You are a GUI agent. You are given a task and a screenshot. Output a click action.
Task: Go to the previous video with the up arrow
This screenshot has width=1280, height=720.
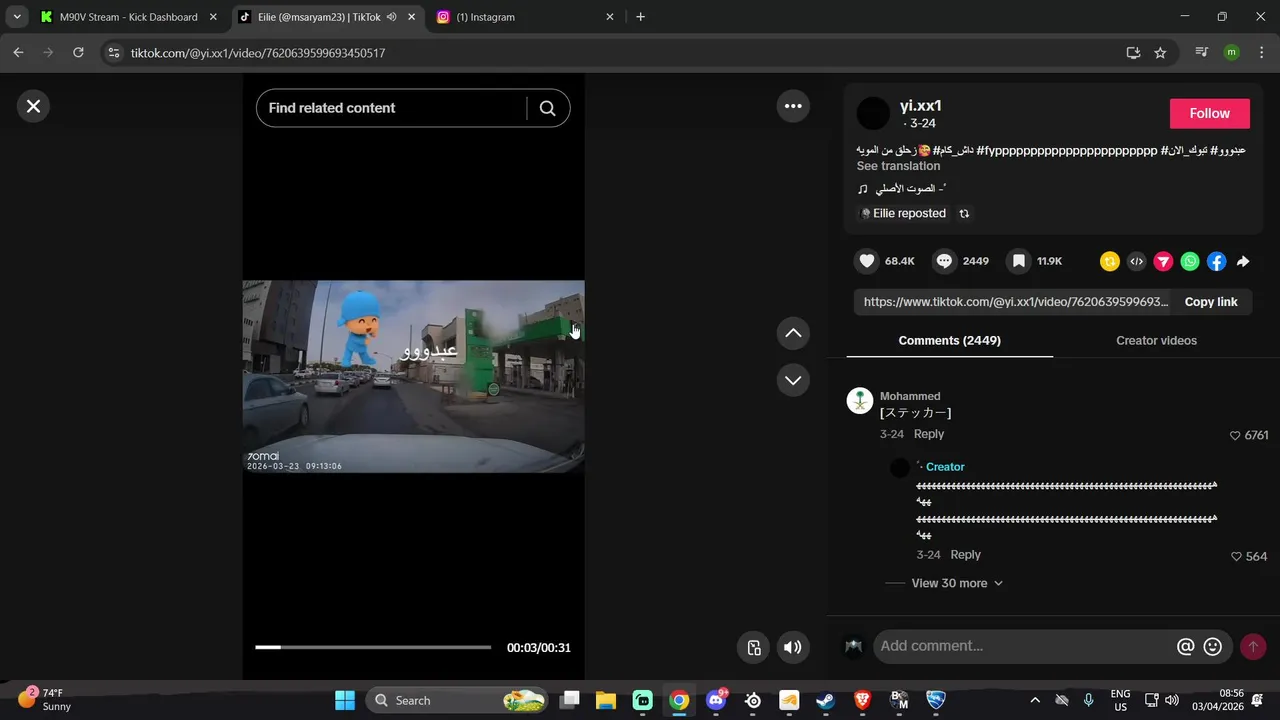793,333
